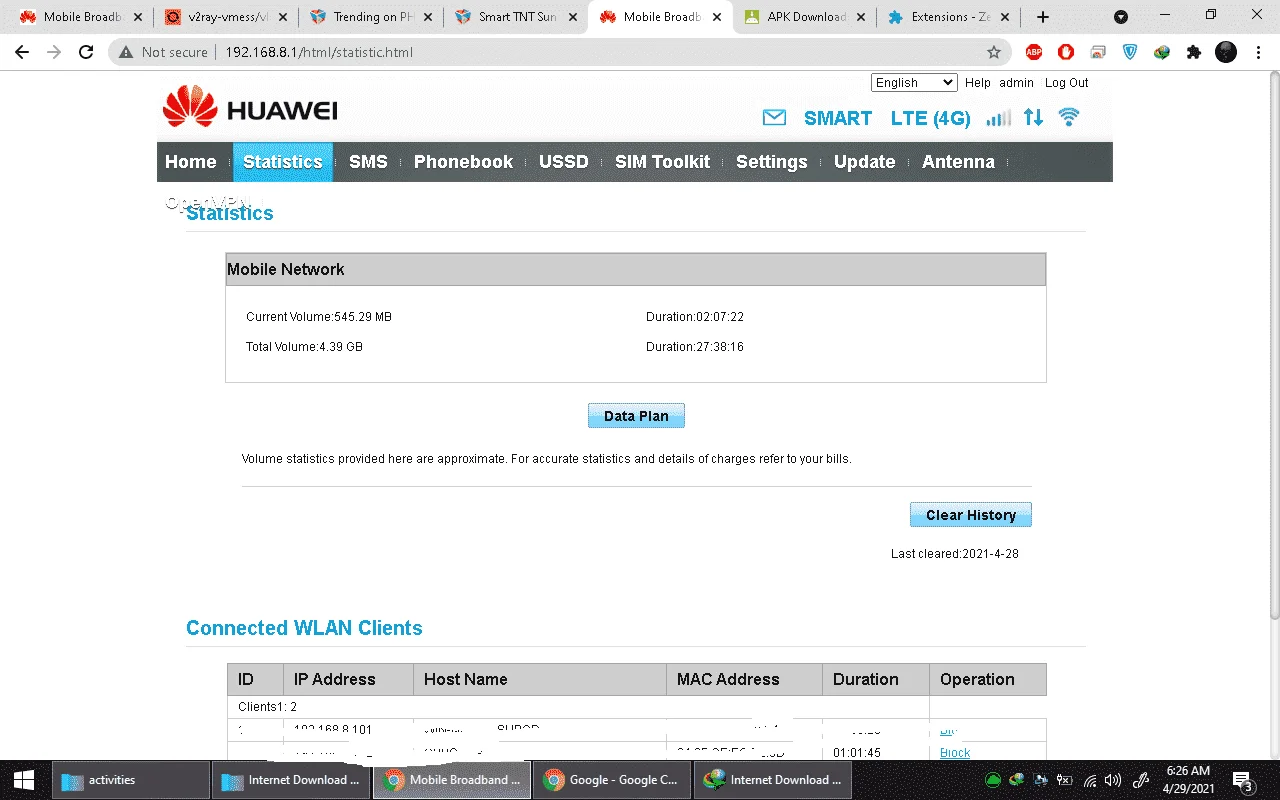Open the SMS menu
1280x800 pixels.
tap(368, 162)
